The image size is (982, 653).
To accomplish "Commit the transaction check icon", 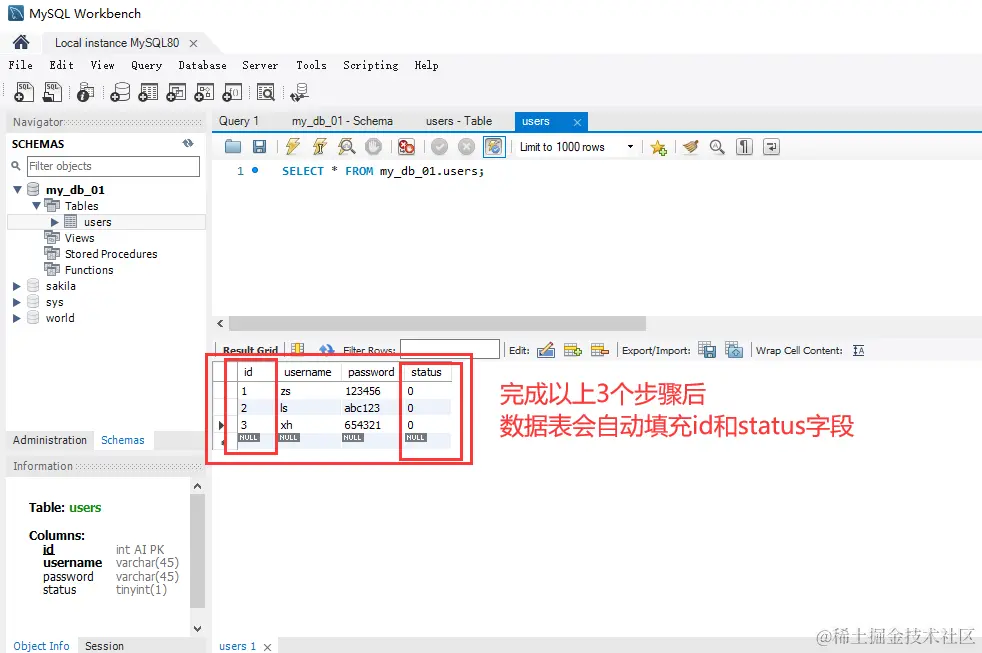I will [x=440, y=147].
